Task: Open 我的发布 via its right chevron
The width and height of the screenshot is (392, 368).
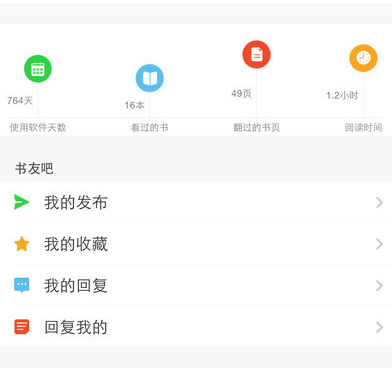Action: (x=379, y=202)
